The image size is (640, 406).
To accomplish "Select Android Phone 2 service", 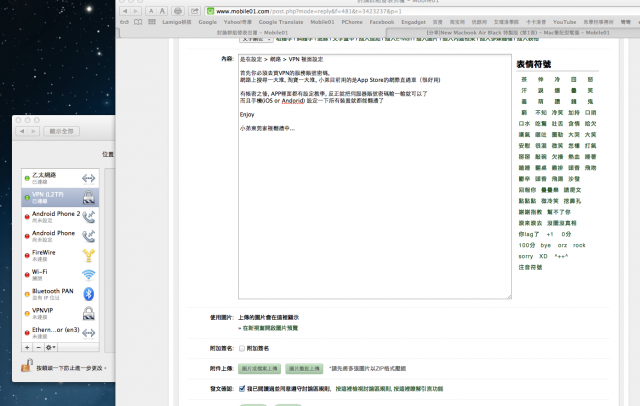I will point(60,217).
